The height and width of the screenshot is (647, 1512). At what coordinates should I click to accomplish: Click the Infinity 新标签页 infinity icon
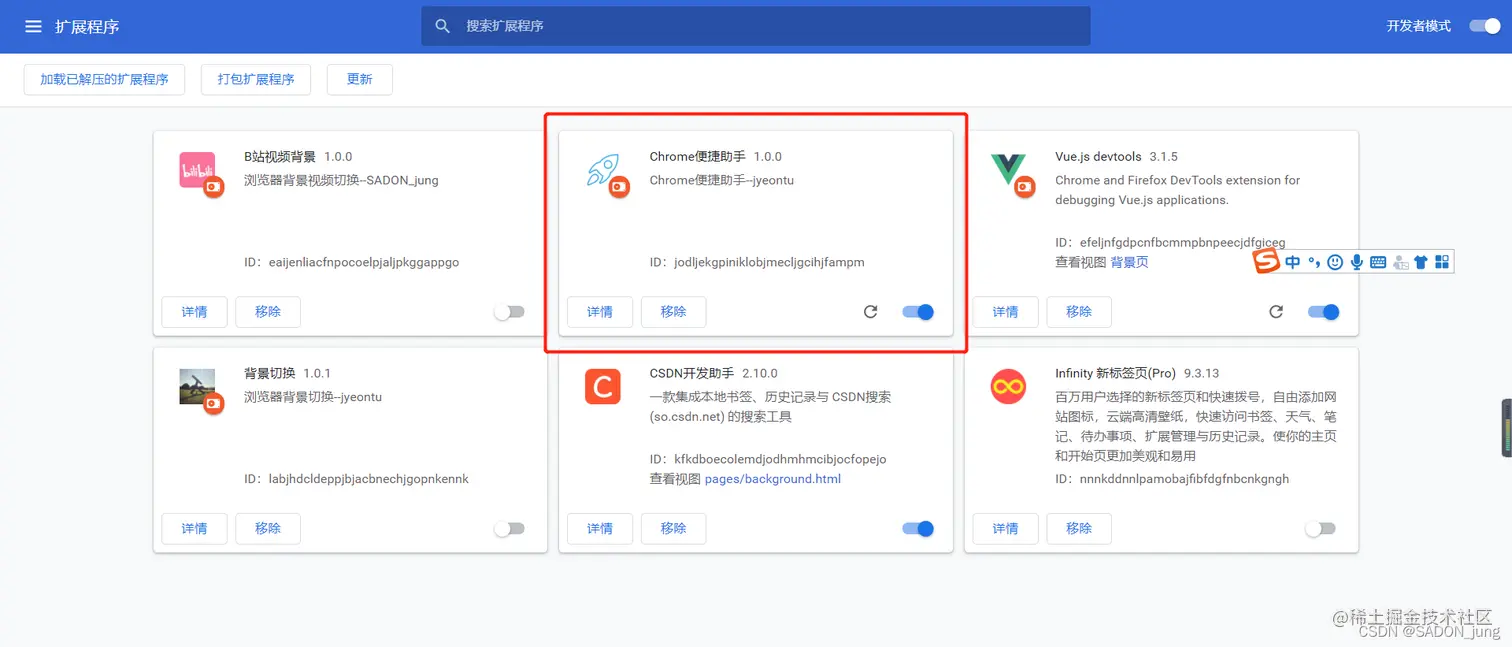1008,386
